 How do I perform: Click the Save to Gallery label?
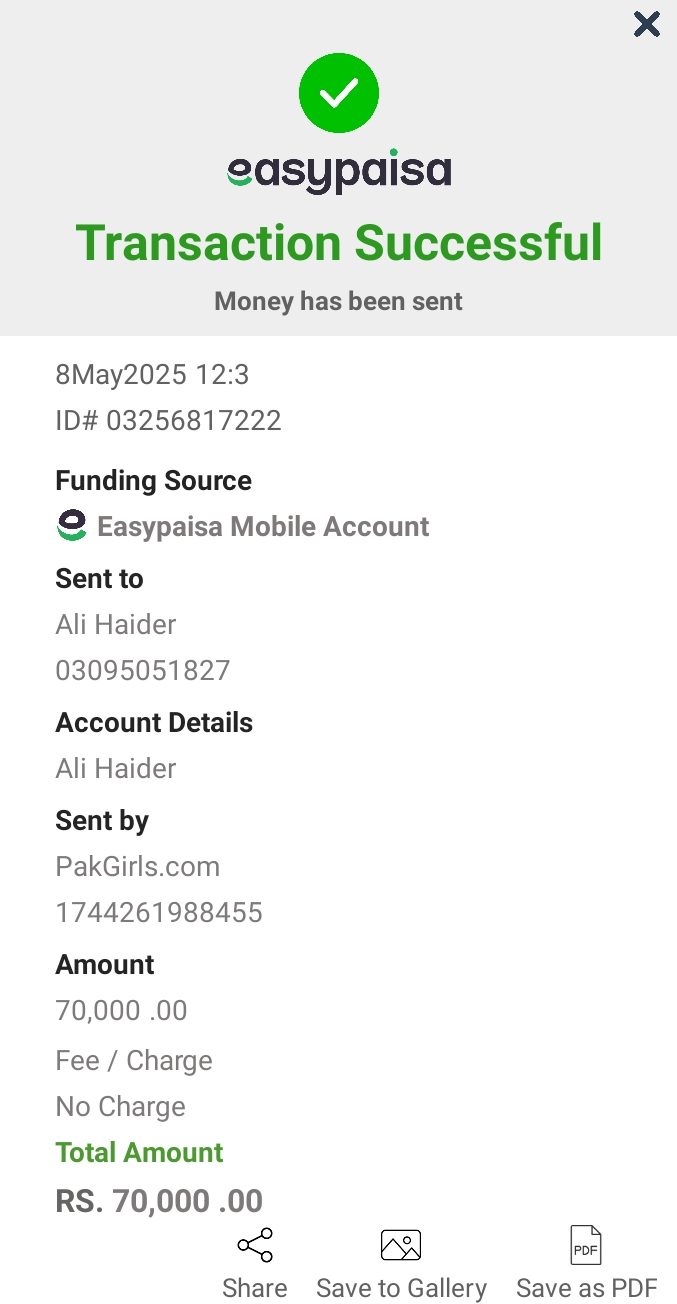pyautogui.click(x=401, y=1288)
